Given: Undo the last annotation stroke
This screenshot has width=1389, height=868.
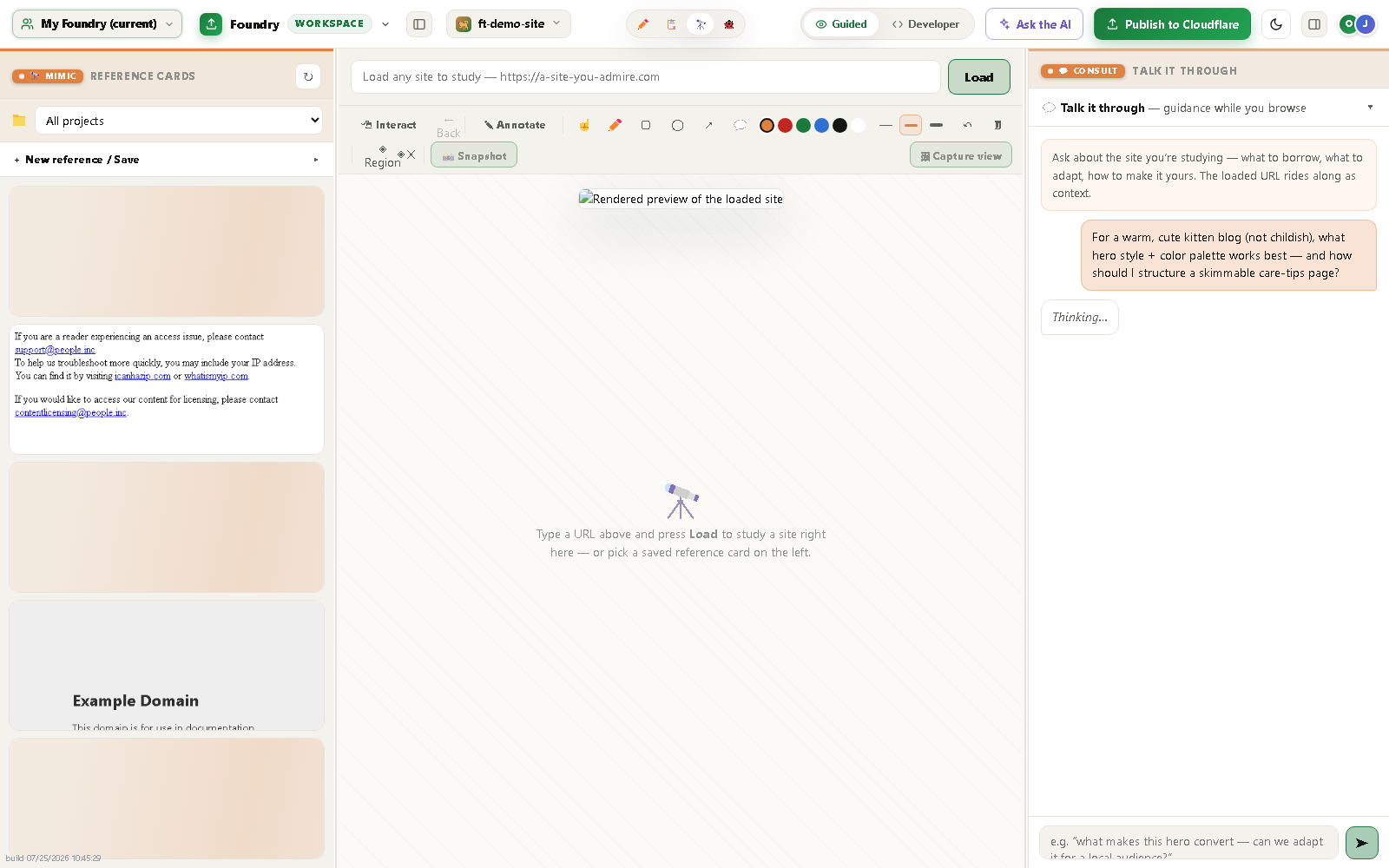Looking at the screenshot, I should coord(967,125).
